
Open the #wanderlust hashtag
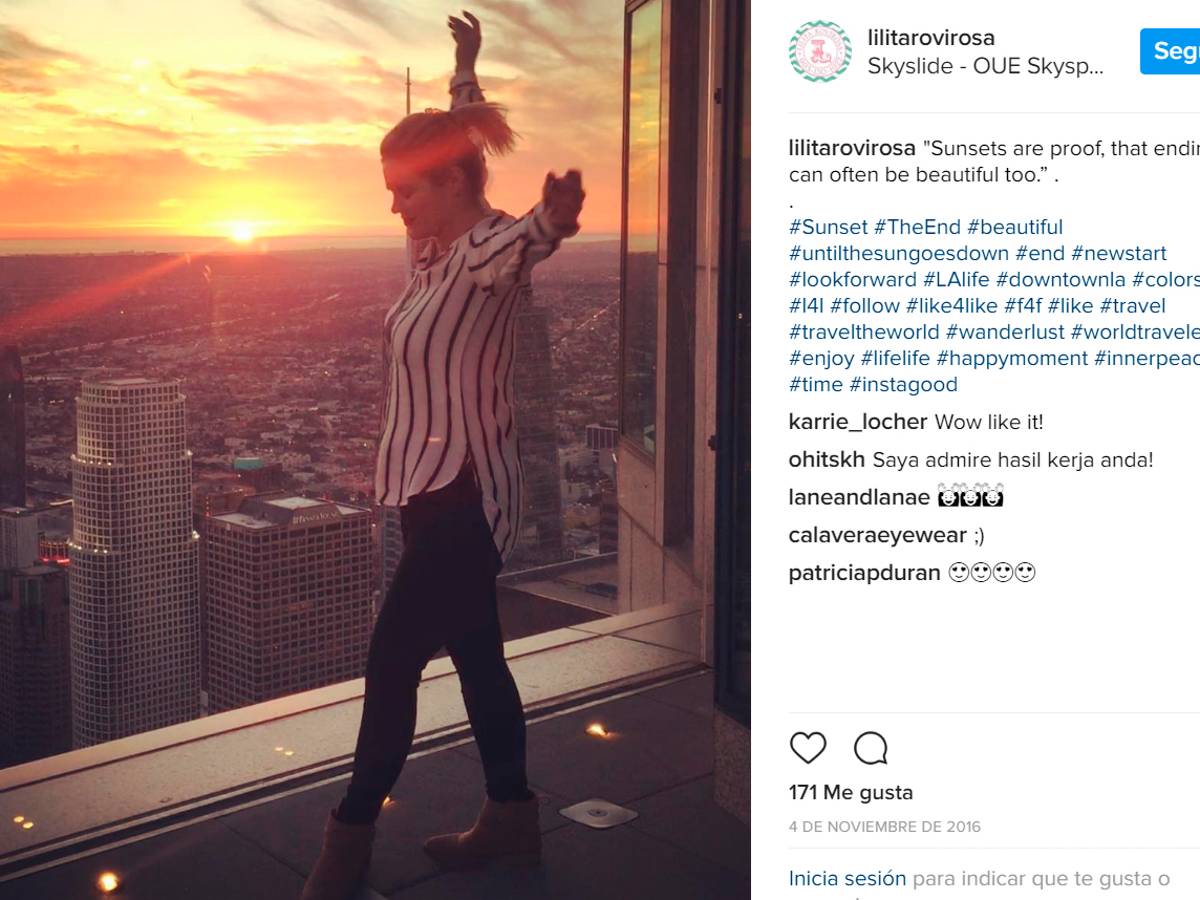click(1005, 331)
